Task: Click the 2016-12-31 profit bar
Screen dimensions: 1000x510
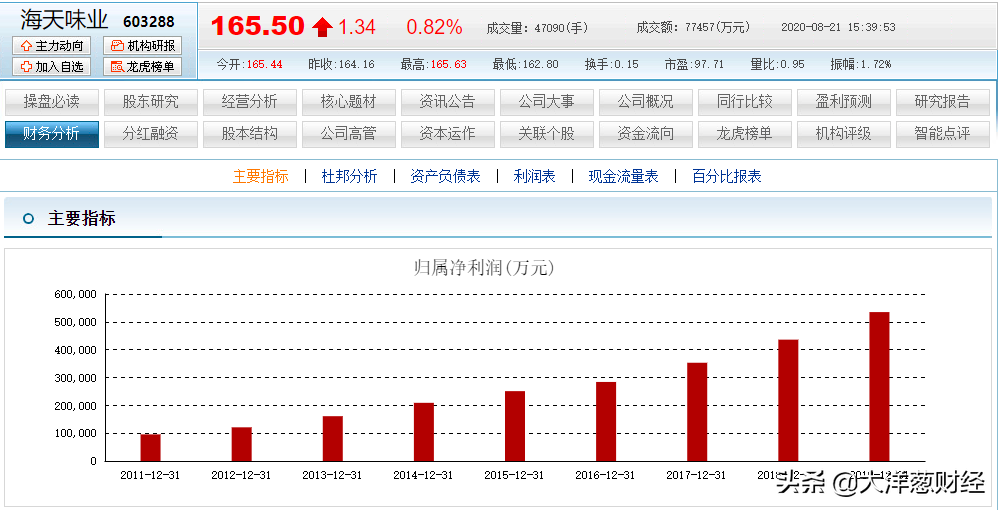Action: [x=606, y=421]
